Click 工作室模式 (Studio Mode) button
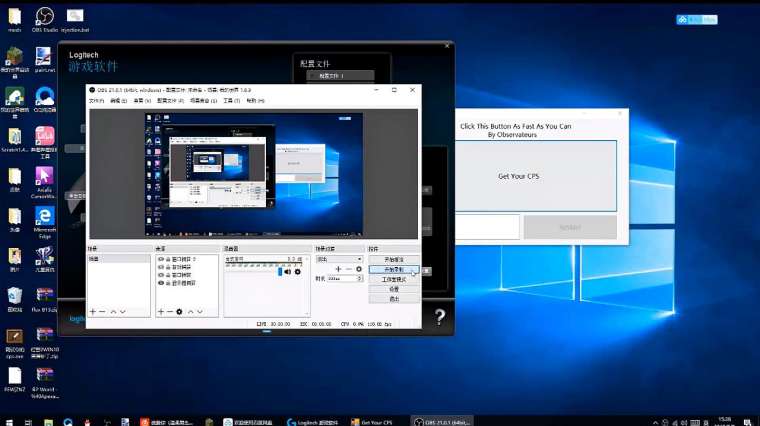Image resolution: width=760 pixels, height=426 pixels. (x=394, y=280)
